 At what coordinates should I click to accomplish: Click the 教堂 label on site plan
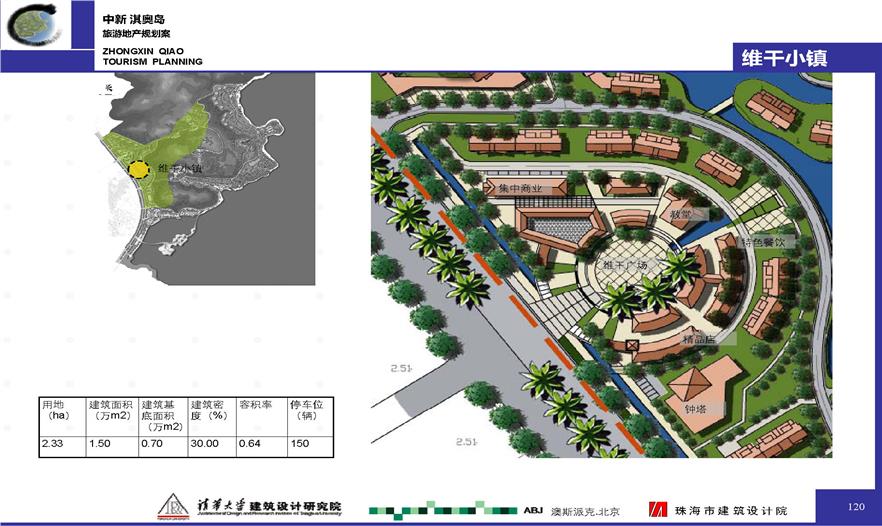[x=682, y=214]
